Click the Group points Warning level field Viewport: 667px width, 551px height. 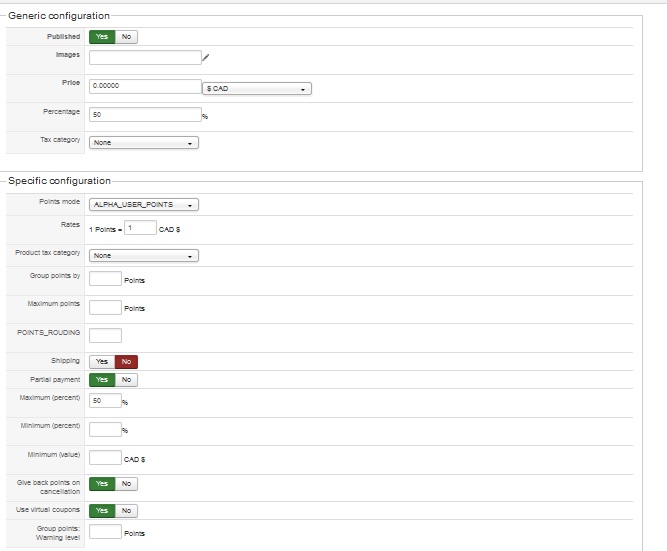coord(105,532)
